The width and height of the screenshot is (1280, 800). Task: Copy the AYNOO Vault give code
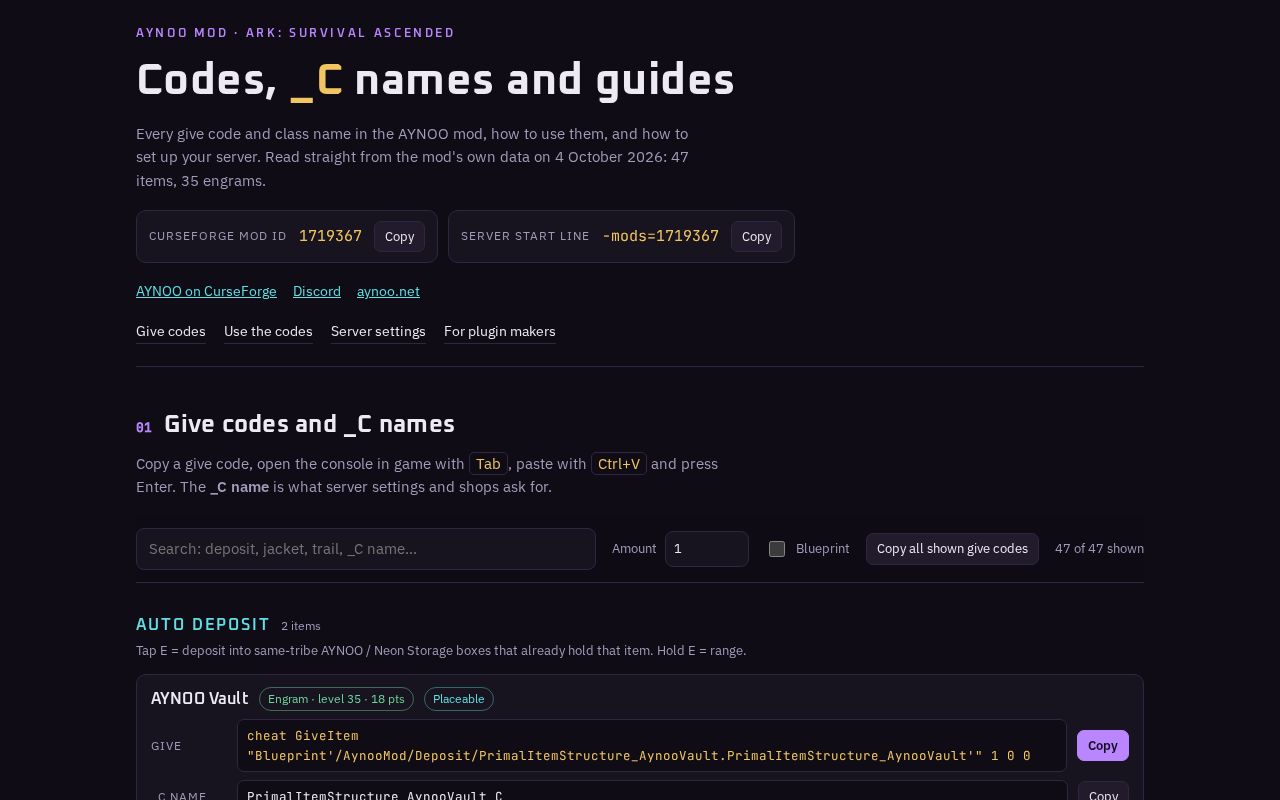click(1103, 746)
